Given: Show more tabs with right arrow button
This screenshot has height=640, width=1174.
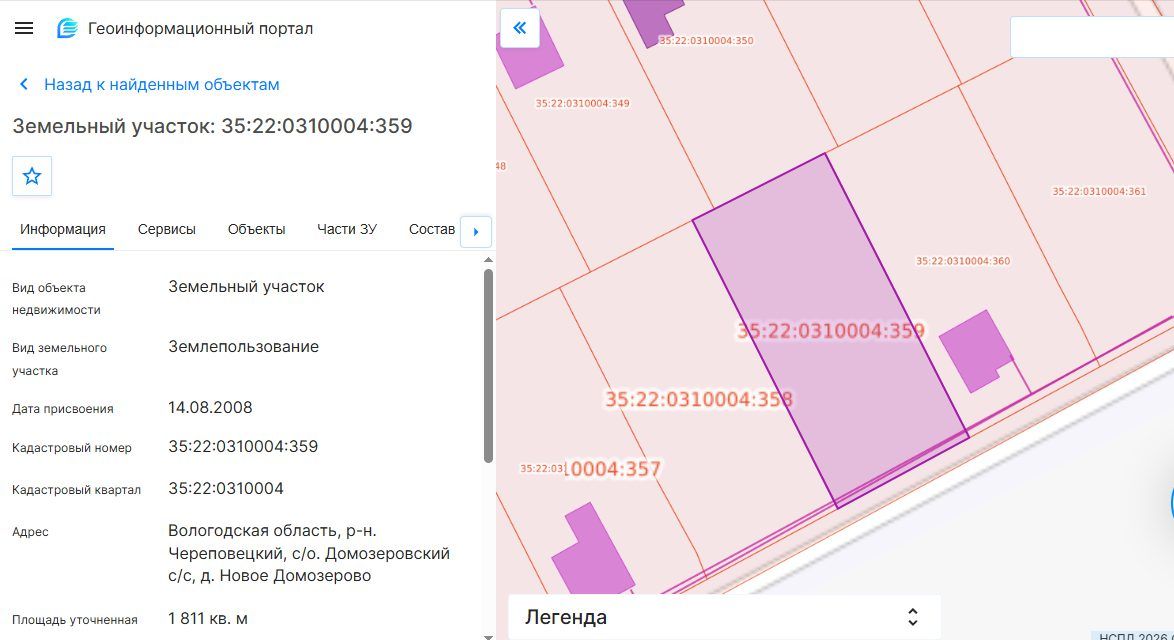Looking at the screenshot, I should 476,231.
